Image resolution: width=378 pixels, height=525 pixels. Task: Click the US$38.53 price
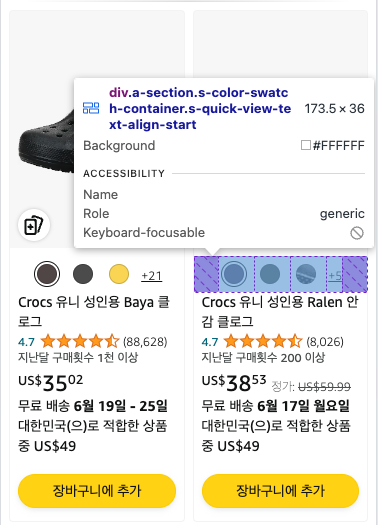point(234,383)
